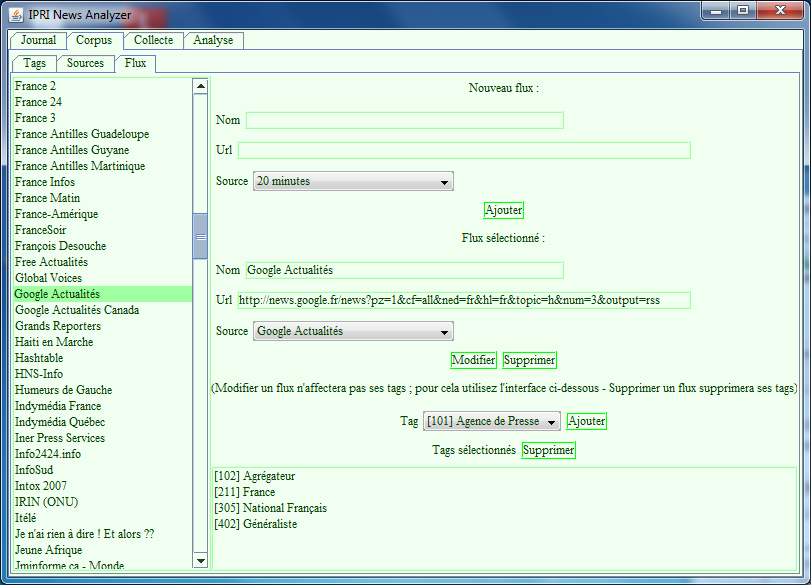Click Ajouter beside the Tag dropdown
This screenshot has width=811, height=585.
coord(586,421)
